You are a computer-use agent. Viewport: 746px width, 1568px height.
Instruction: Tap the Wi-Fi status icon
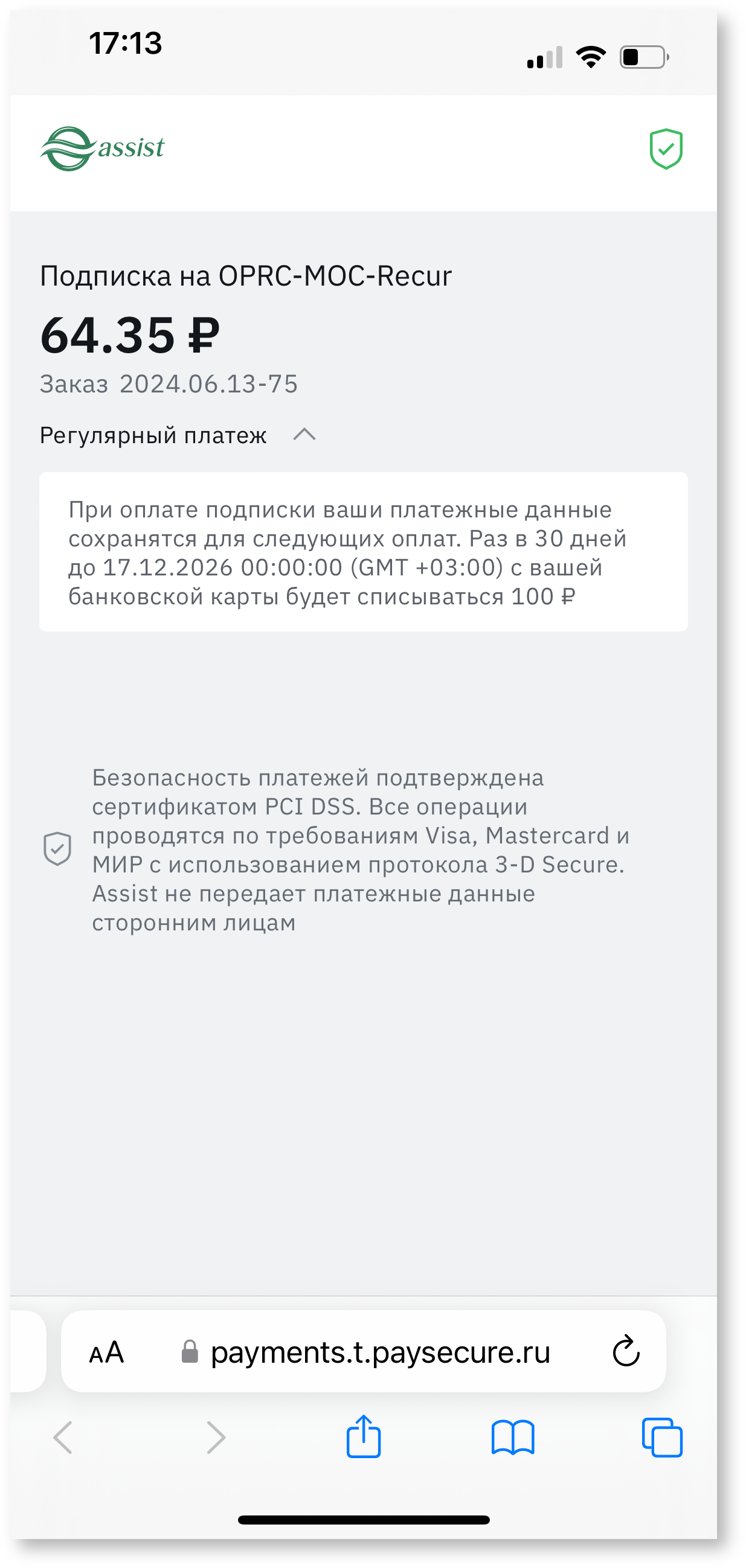591,57
